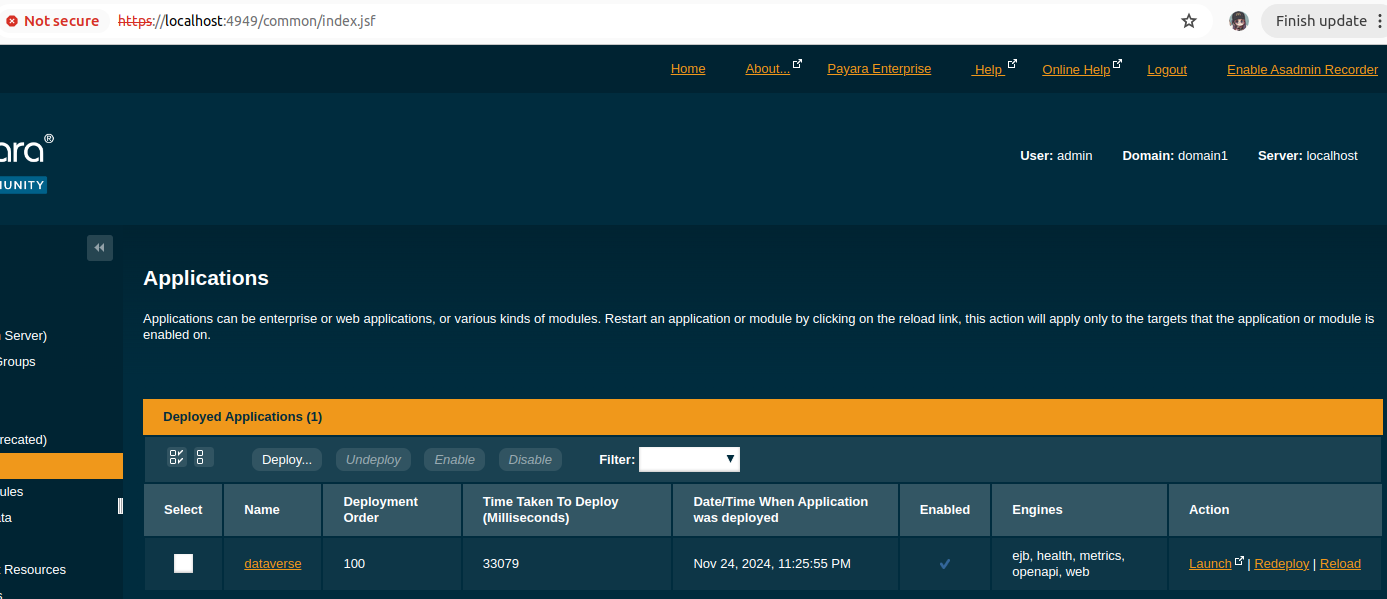Open the Filter dropdown
The height and width of the screenshot is (599, 1387).
tap(689, 459)
